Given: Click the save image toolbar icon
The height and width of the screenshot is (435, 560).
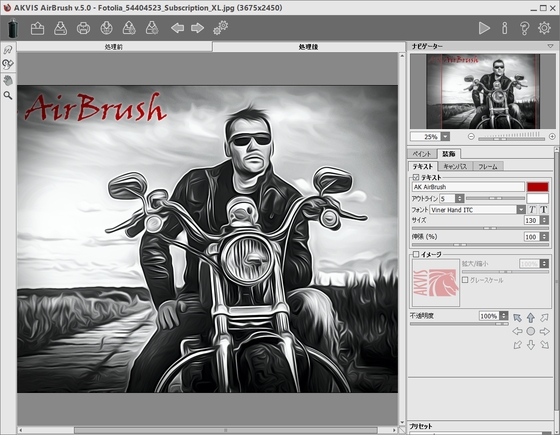Looking at the screenshot, I should (60, 28).
